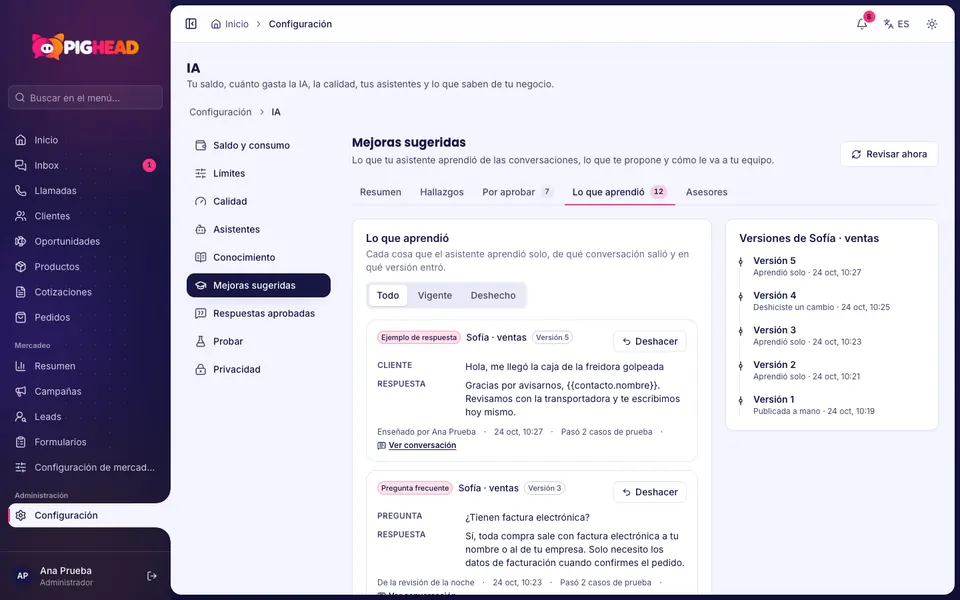Open Campañas in the sidebar
Image resolution: width=960 pixels, height=600 pixels.
point(85,391)
